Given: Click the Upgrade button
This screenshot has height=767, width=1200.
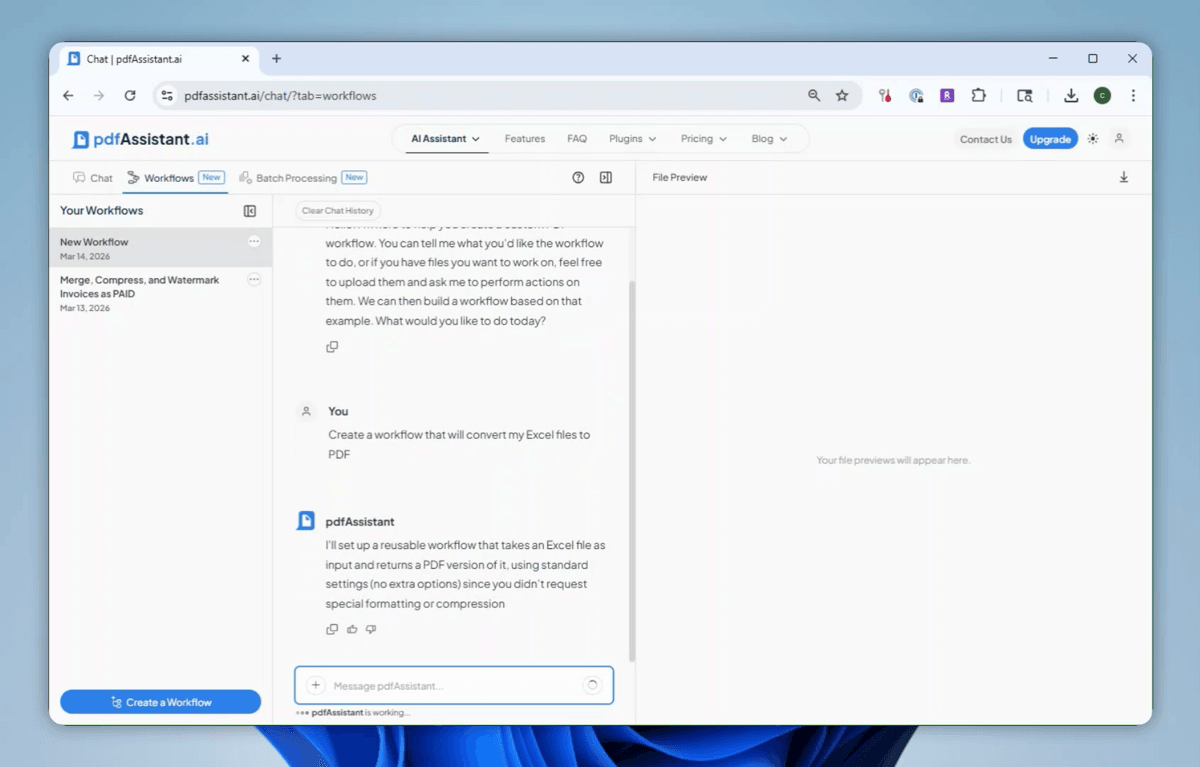Looking at the screenshot, I should point(1050,139).
